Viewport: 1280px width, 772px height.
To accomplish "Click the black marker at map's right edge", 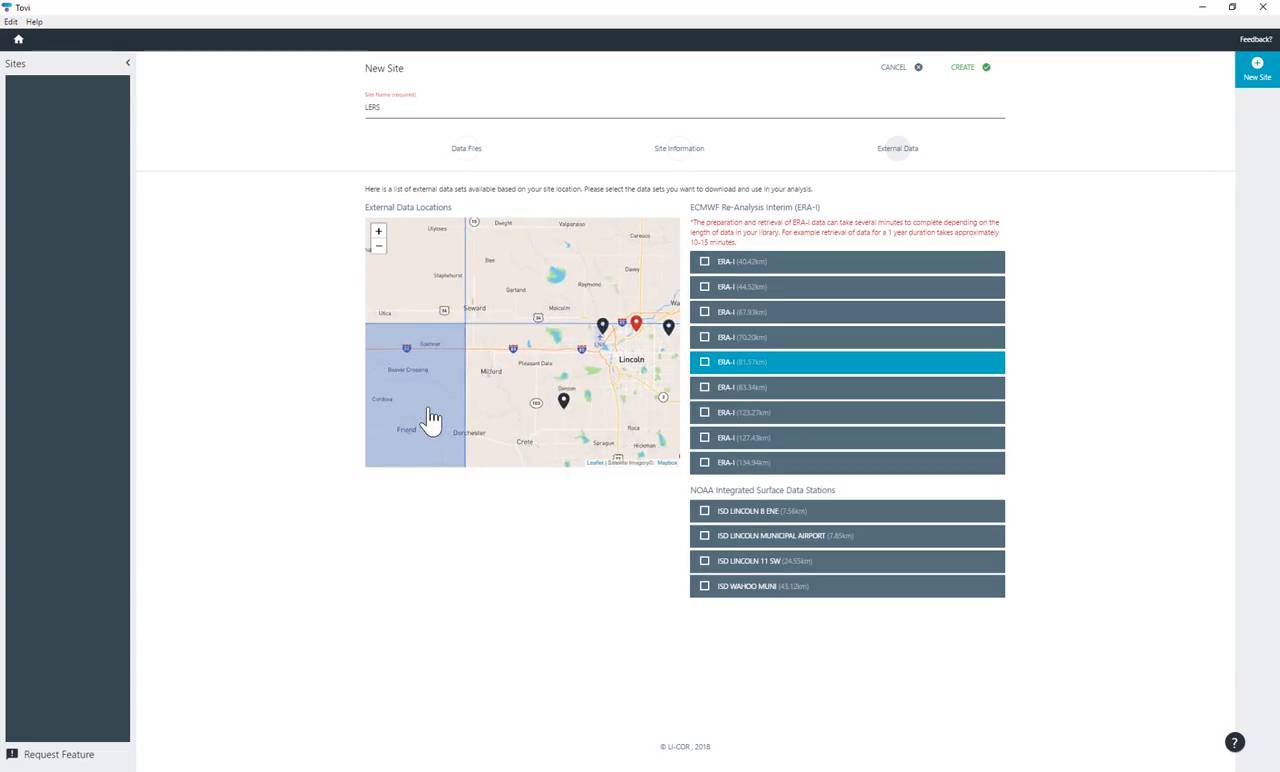I will (x=668, y=326).
